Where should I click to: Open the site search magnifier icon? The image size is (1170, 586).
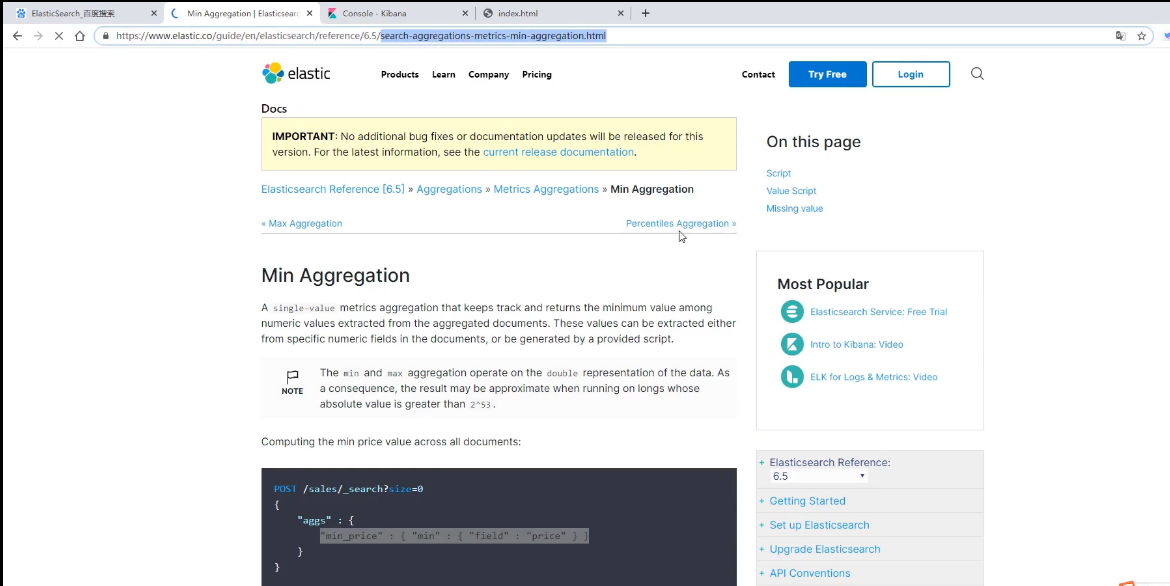pyautogui.click(x=977, y=74)
